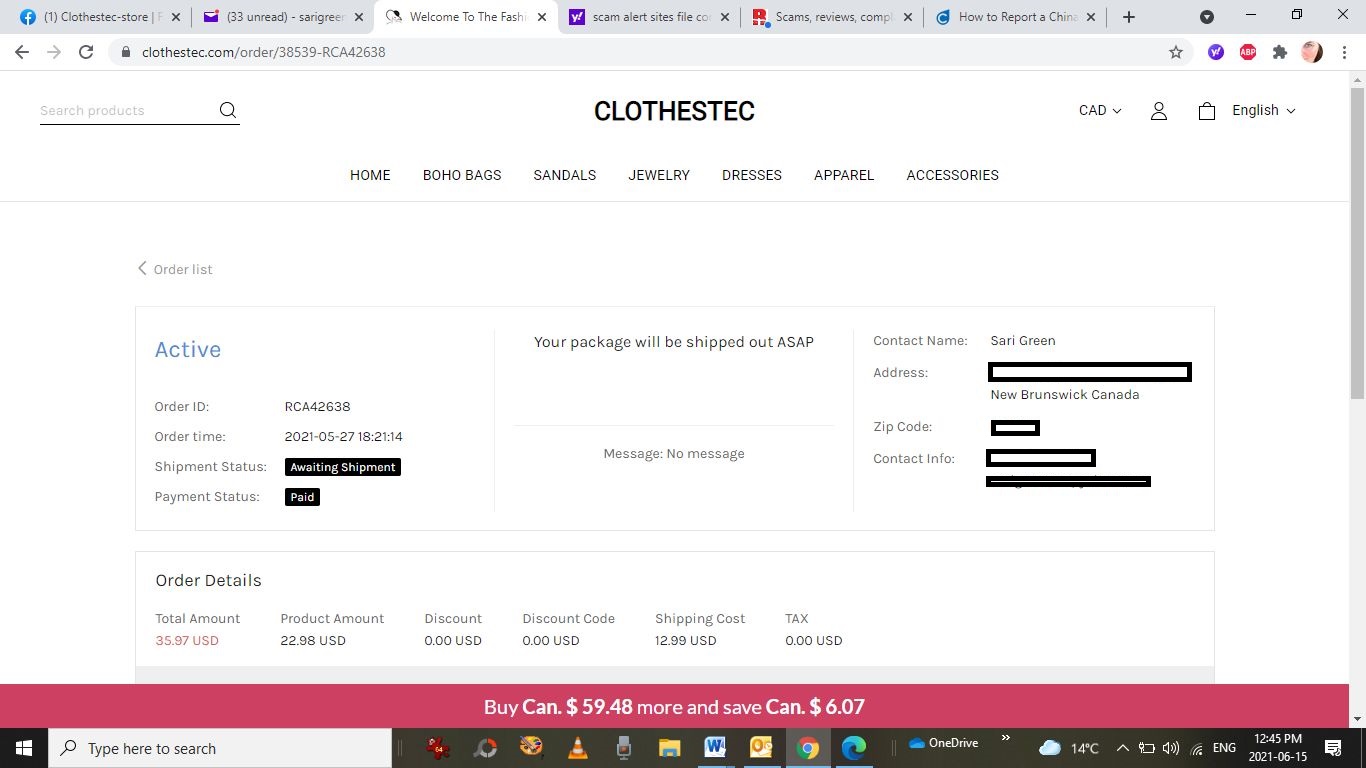
Task: Click the Awaiting Shipment status badge
Action: pyautogui.click(x=343, y=467)
